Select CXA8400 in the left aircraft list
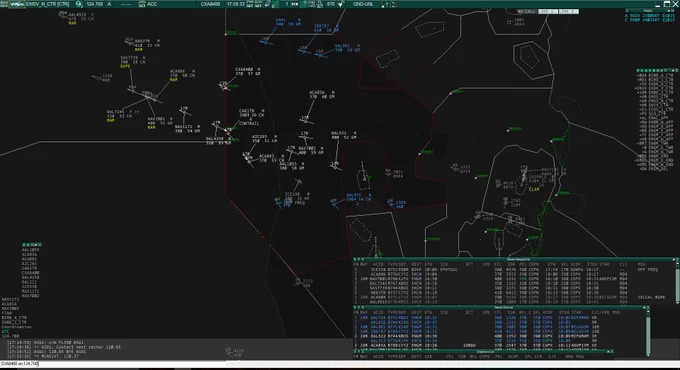Screen dimensions: 680x370 pyautogui.click(x=30, y=273)
